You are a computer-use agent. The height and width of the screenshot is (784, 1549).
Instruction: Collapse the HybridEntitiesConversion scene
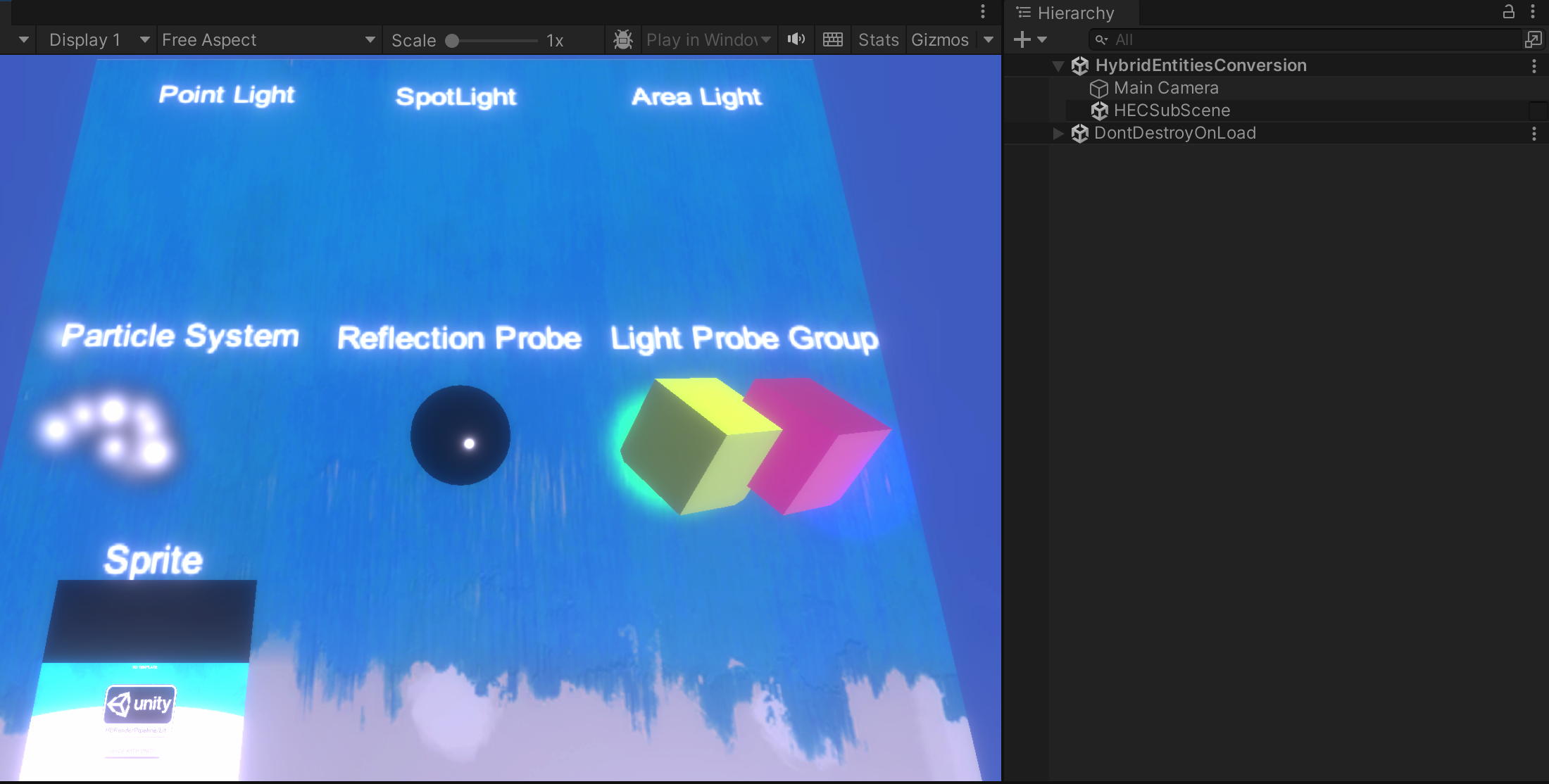(x=1058, y=66)
